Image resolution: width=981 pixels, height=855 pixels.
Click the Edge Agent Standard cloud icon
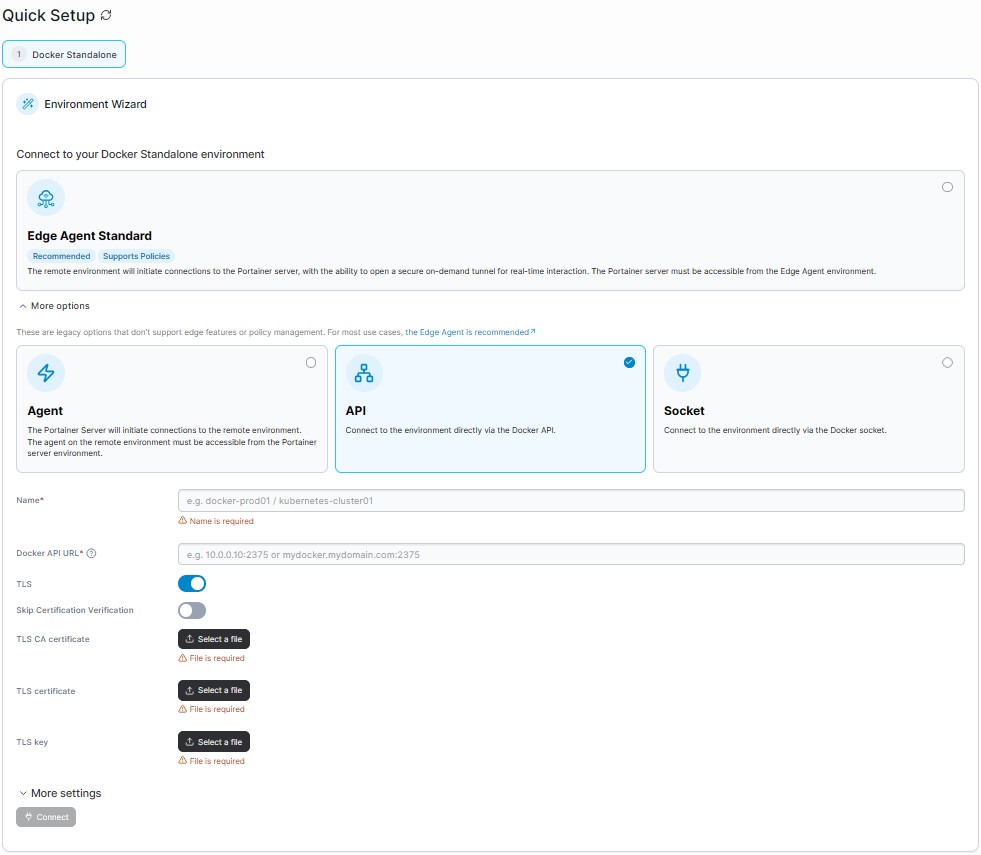pos(46,198)
